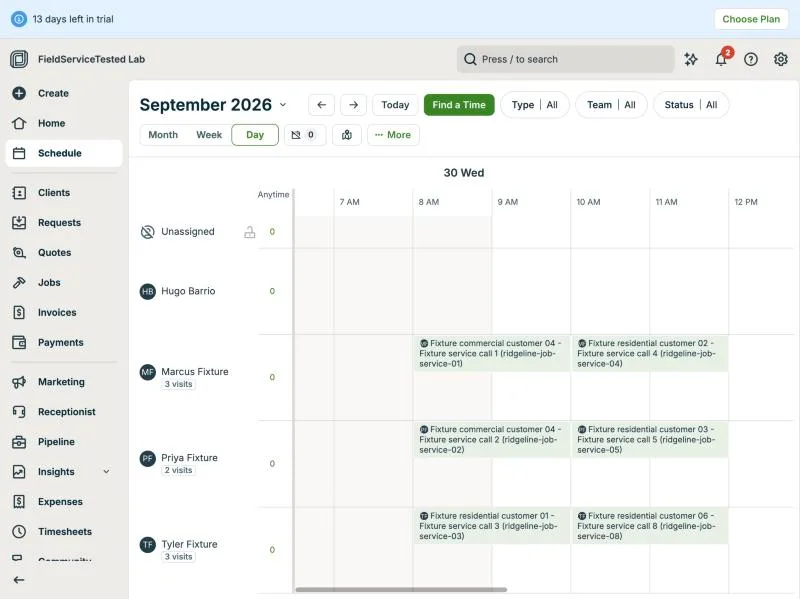Open Pipeline in sidebar

pos(56,442)
